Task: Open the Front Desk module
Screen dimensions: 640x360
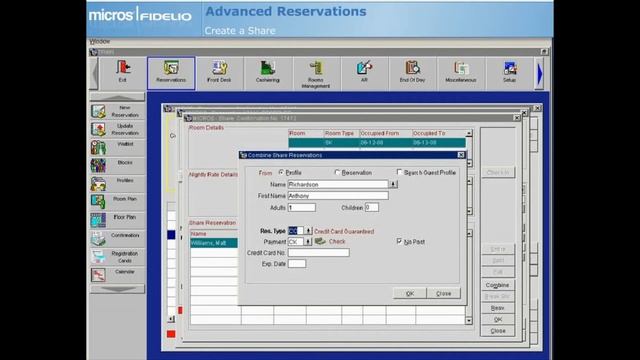Action: coord(219,73)
